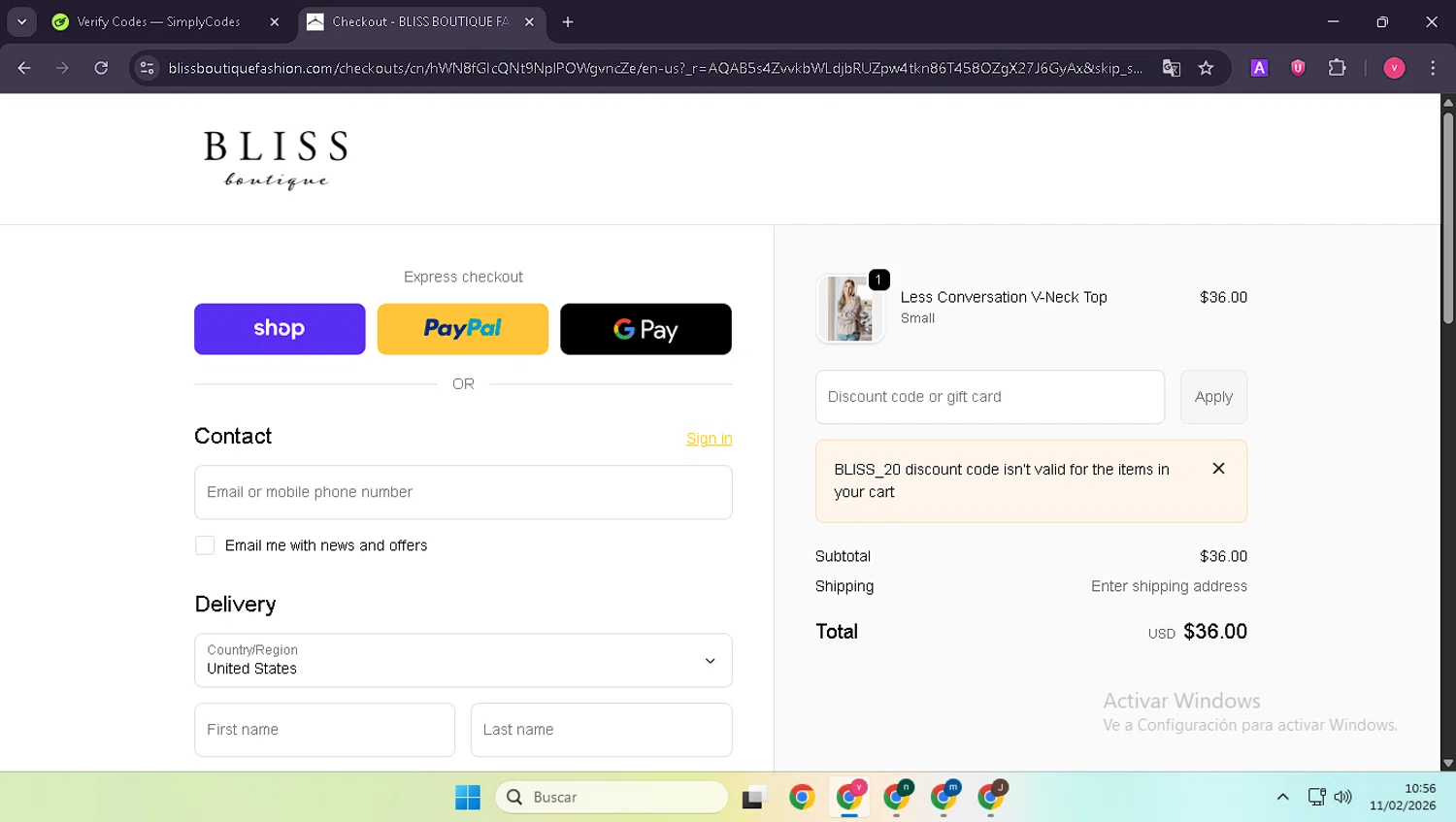Reload the checkout page
Image resolution: width=1456 pixels, height=822 pixels.
[101, 68]
